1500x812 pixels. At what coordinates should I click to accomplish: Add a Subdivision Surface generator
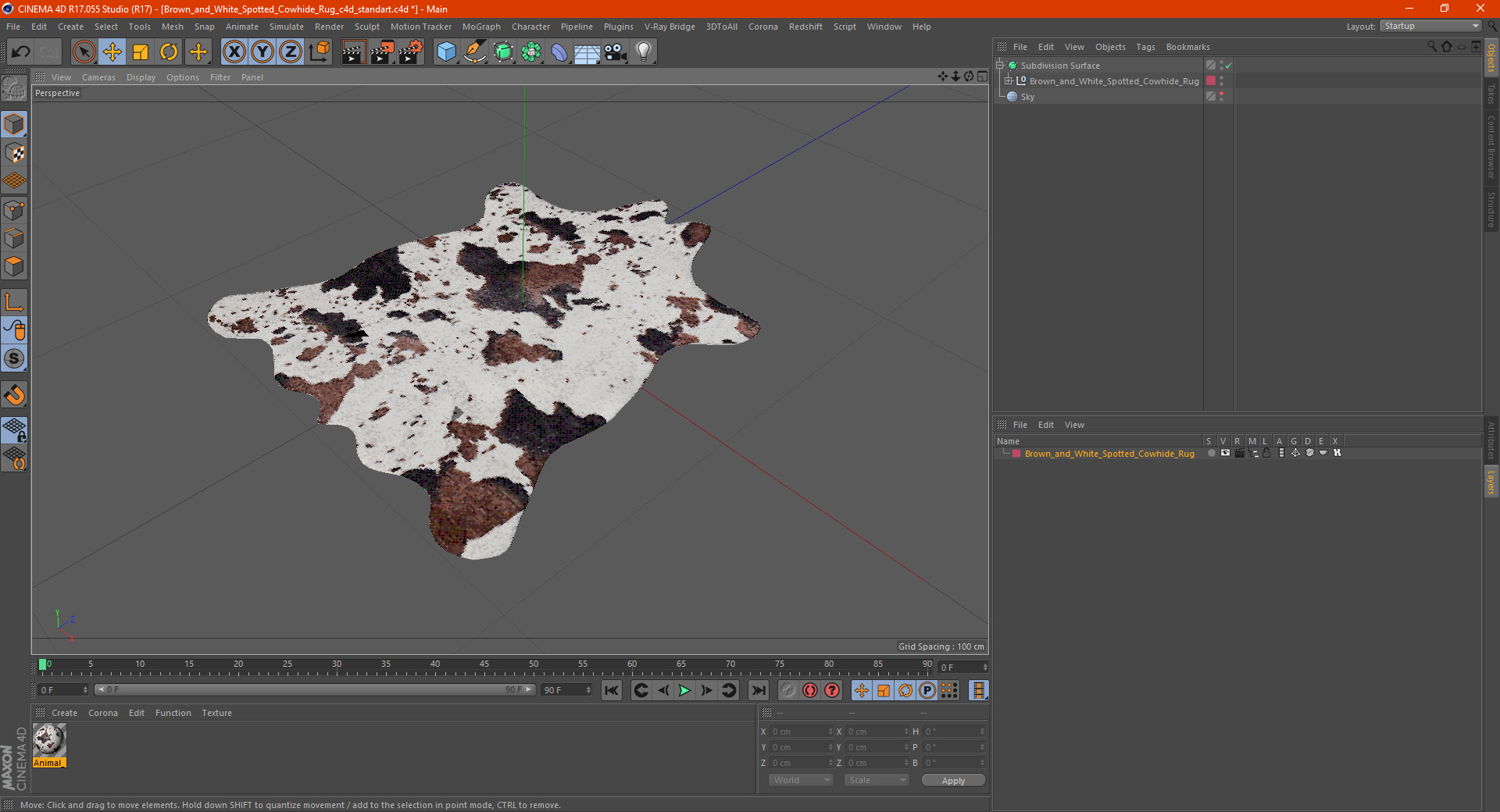pyautogui.click(x=503, y=52)
